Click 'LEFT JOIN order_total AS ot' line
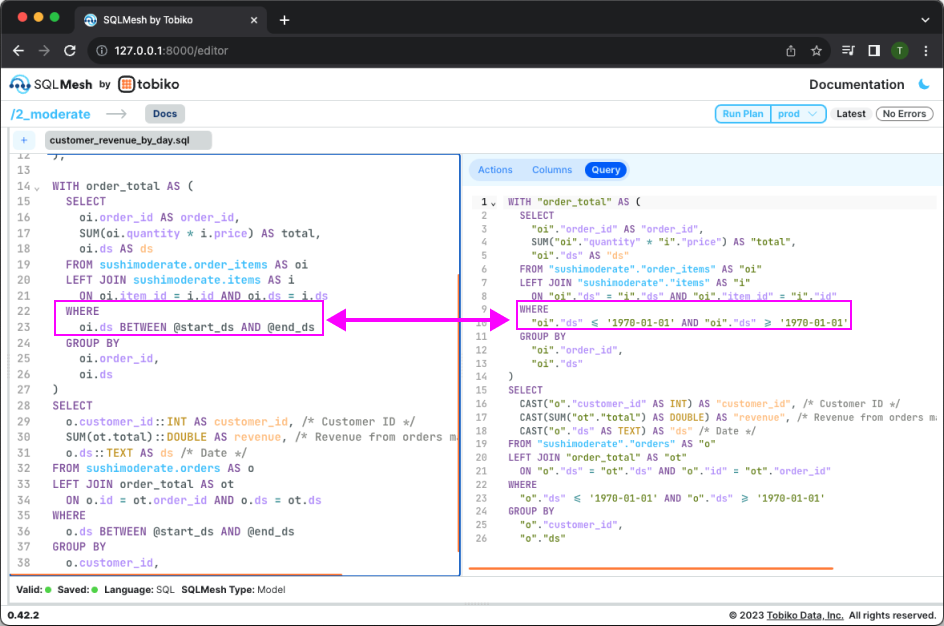The height and width of the screenshot is (626, 944). [143, 484]
